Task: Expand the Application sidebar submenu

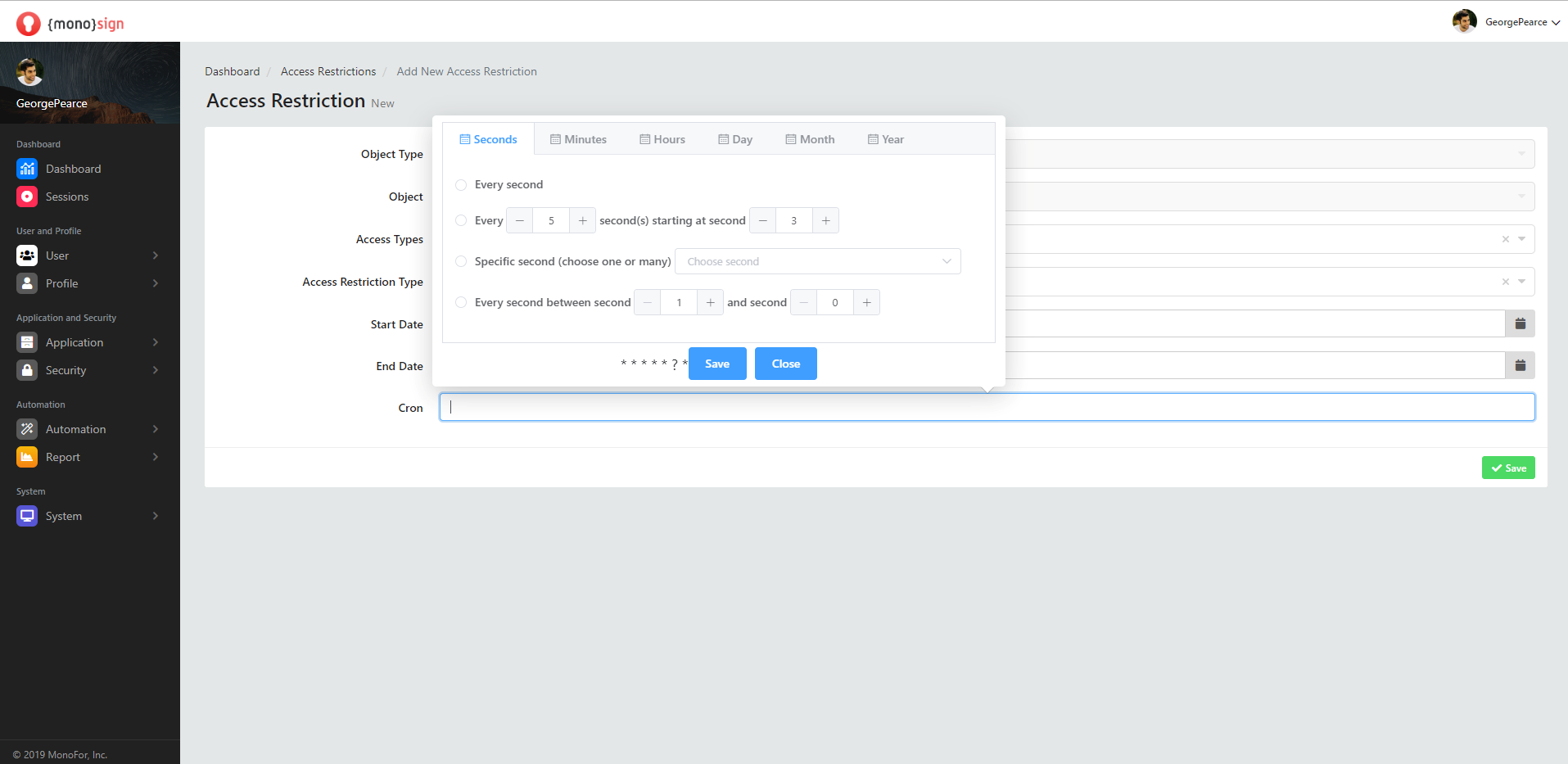Action: [155, 342]
